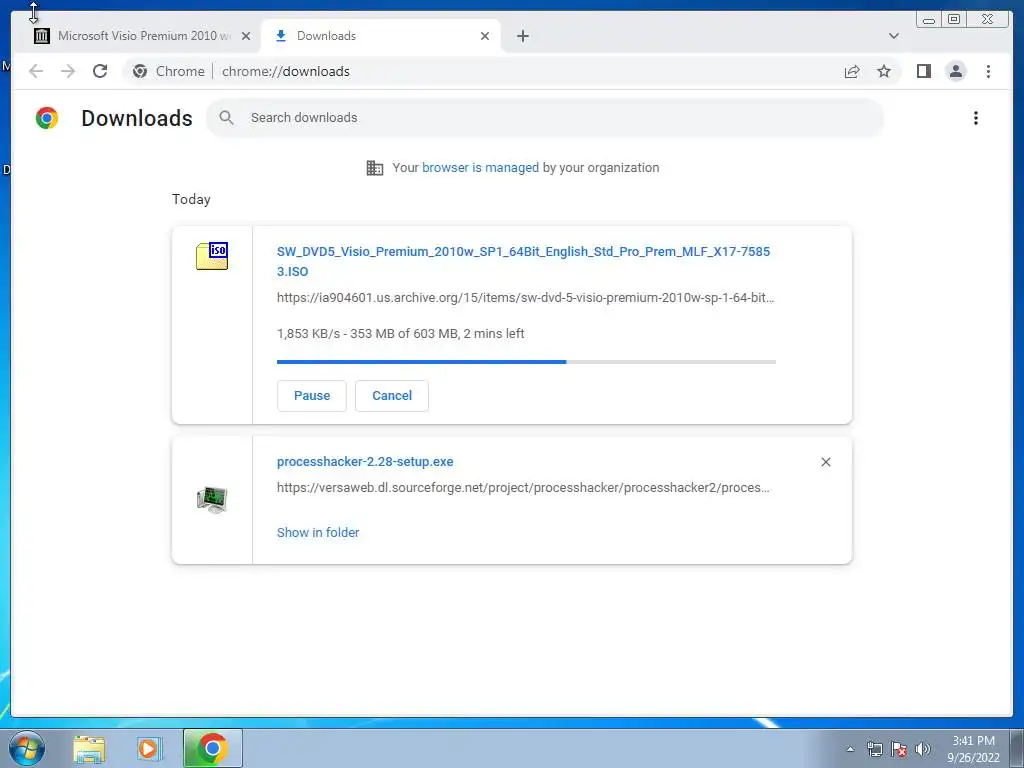Bookmark this page with the star icon
This screenshot has width=1024, height=768.
tap(884, 71)
